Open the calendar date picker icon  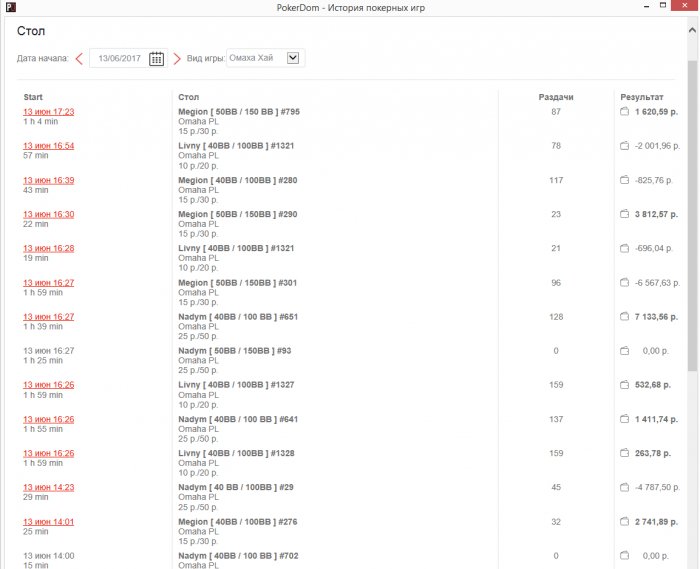coord(156,58)
